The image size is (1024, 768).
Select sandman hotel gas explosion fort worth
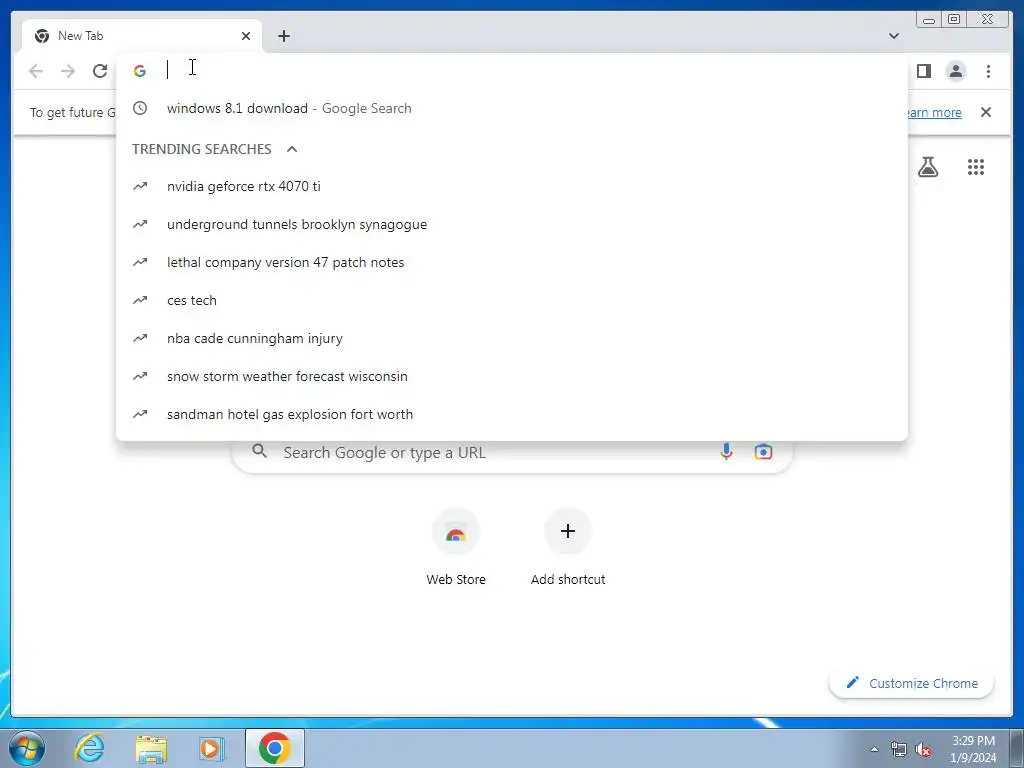(x=511, y=414)
